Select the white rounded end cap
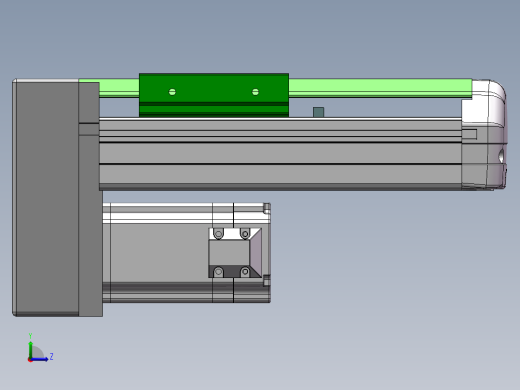520x390 pixels. (x=484, y=134)
